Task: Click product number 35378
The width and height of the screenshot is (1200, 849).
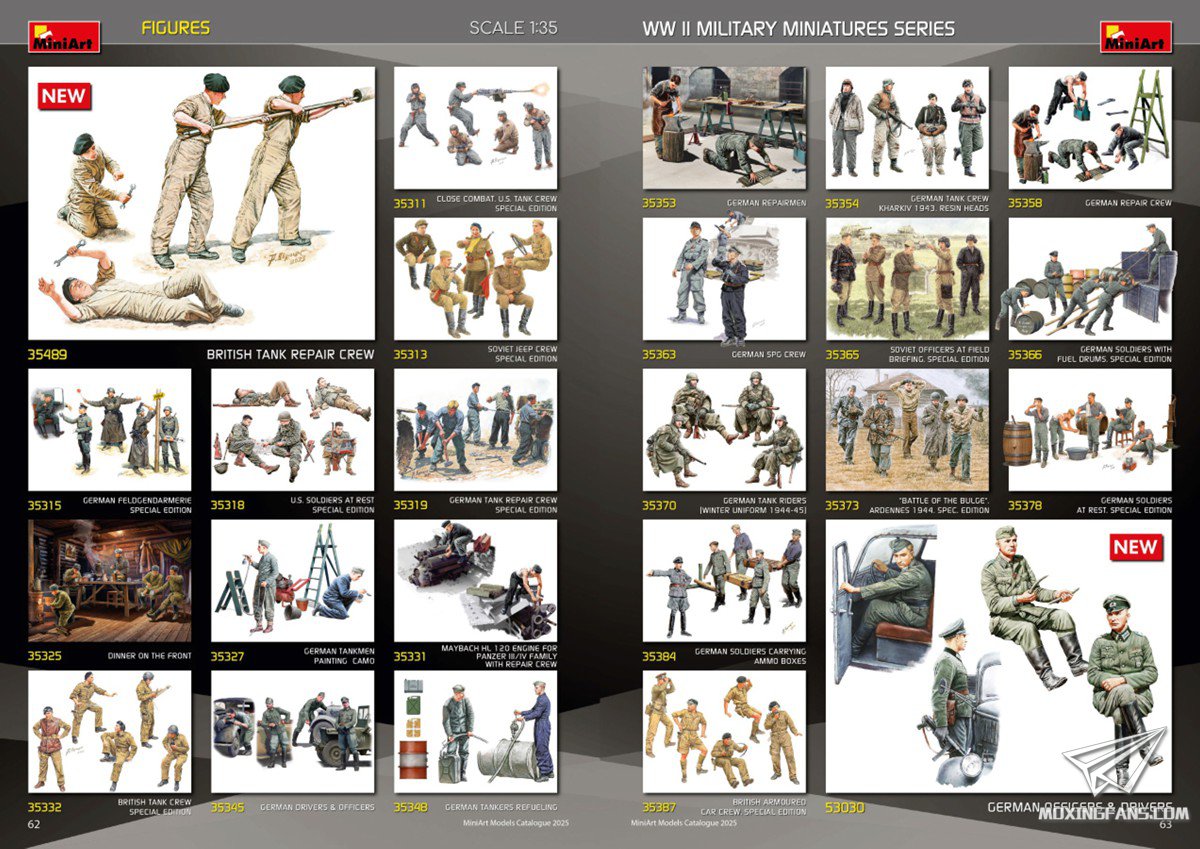Action: (1026, 505)
